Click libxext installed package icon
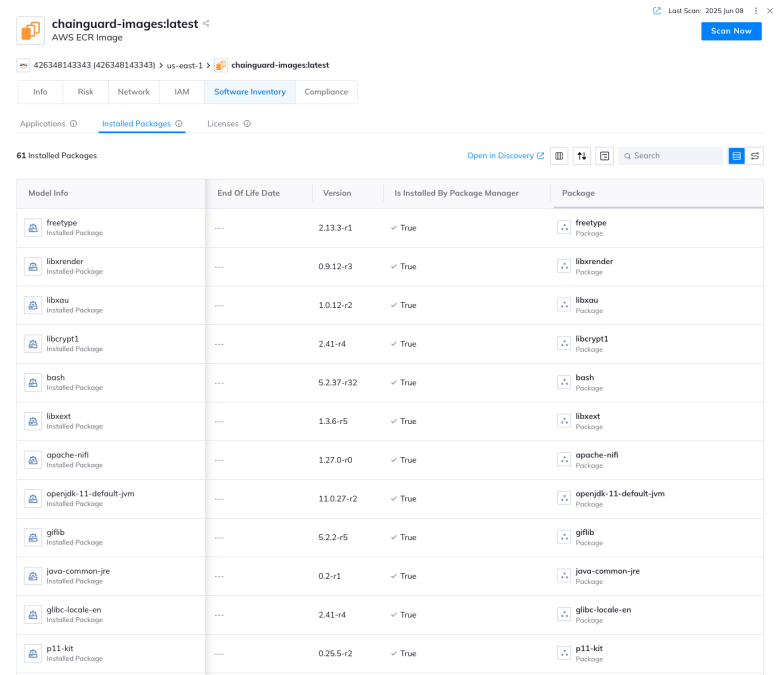Viewport: 784px width, 675px height. click(x=33, y=422)
